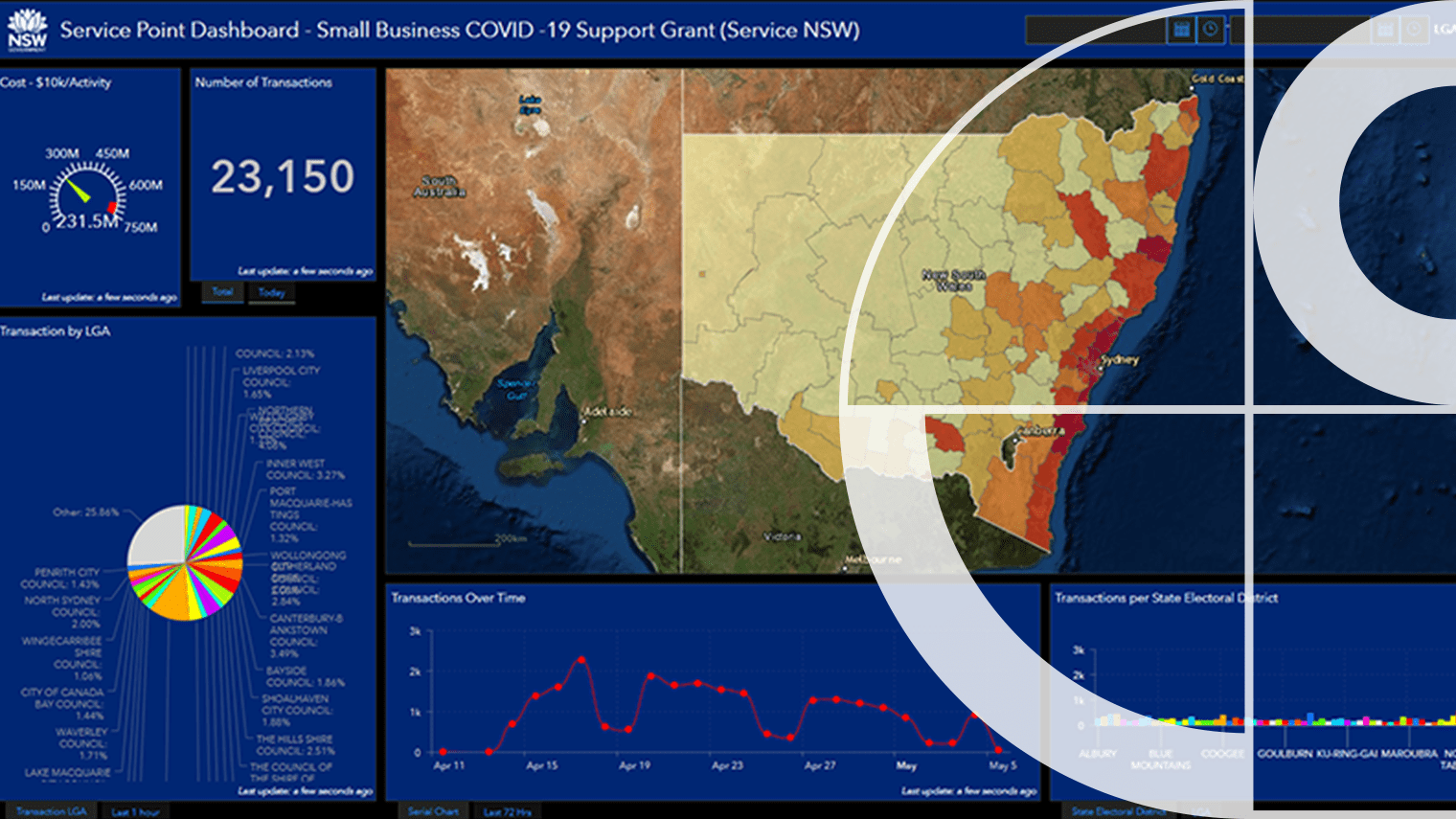Click the Canberra label on the map

(x=1039, y=431)
